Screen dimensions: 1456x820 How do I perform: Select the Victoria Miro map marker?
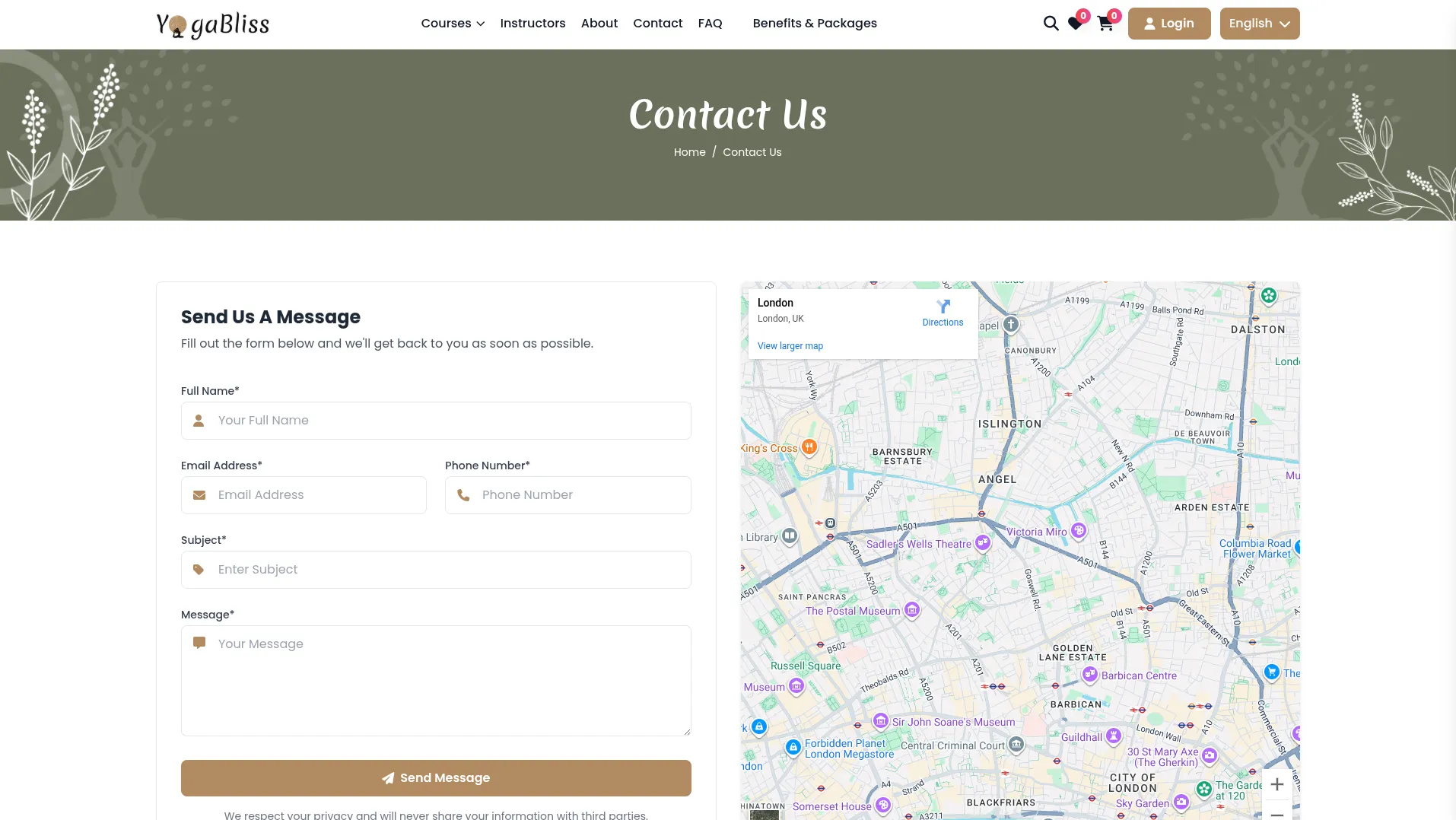[x=1079, y=531]
